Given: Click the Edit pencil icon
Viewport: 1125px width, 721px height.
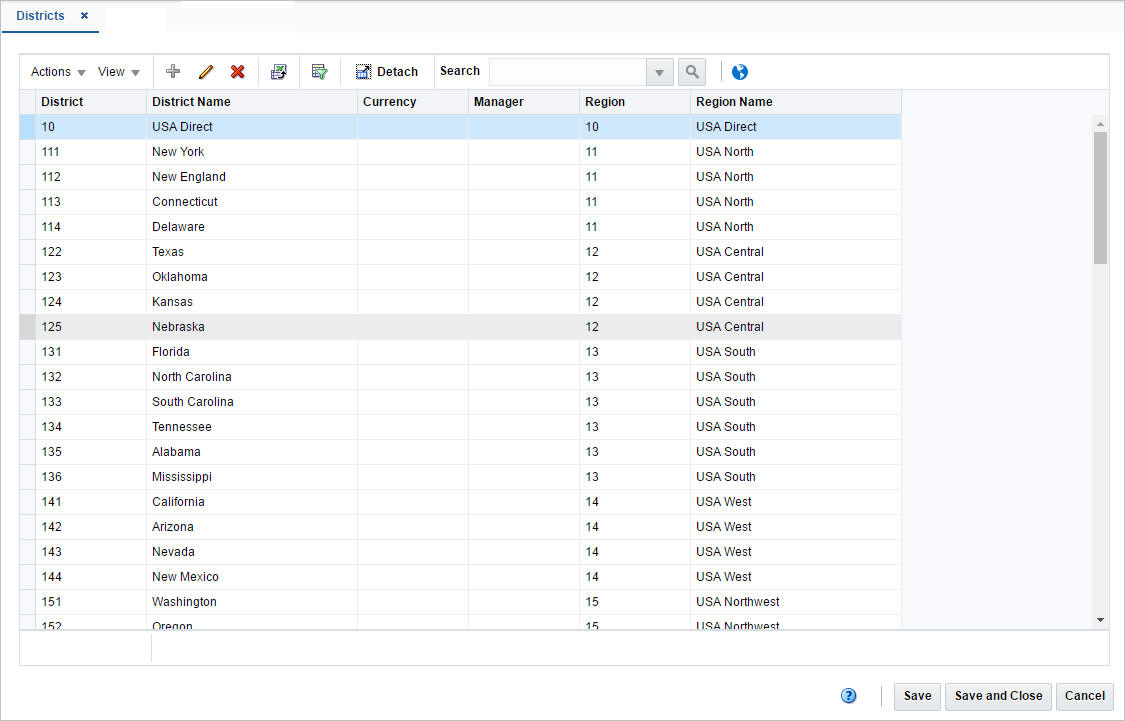Looking at the screenshot, I should click(206, 71).
